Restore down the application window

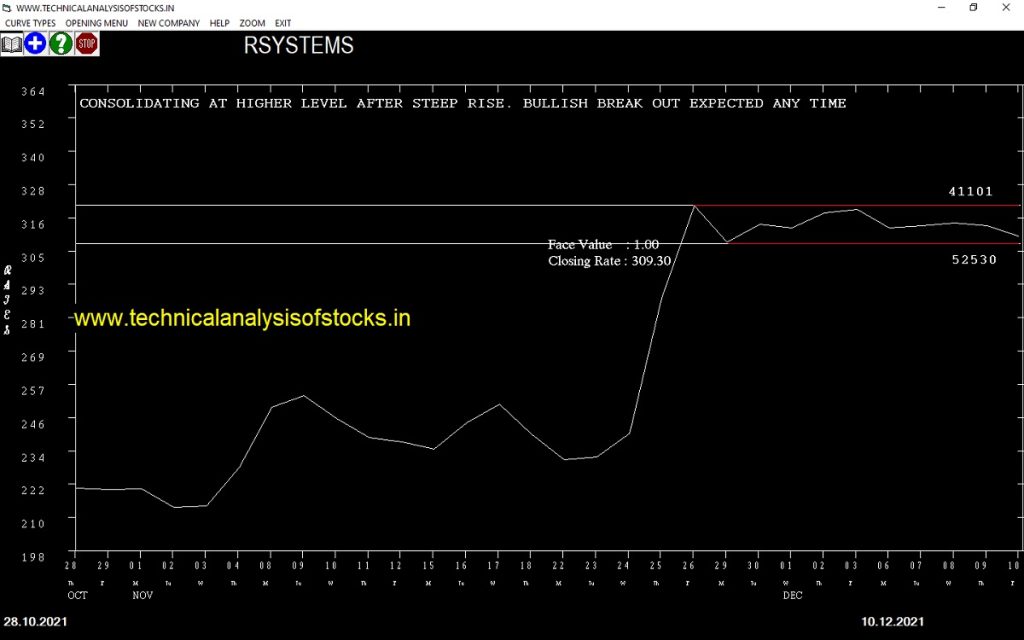pyautogui.click(x=973, y=8)
